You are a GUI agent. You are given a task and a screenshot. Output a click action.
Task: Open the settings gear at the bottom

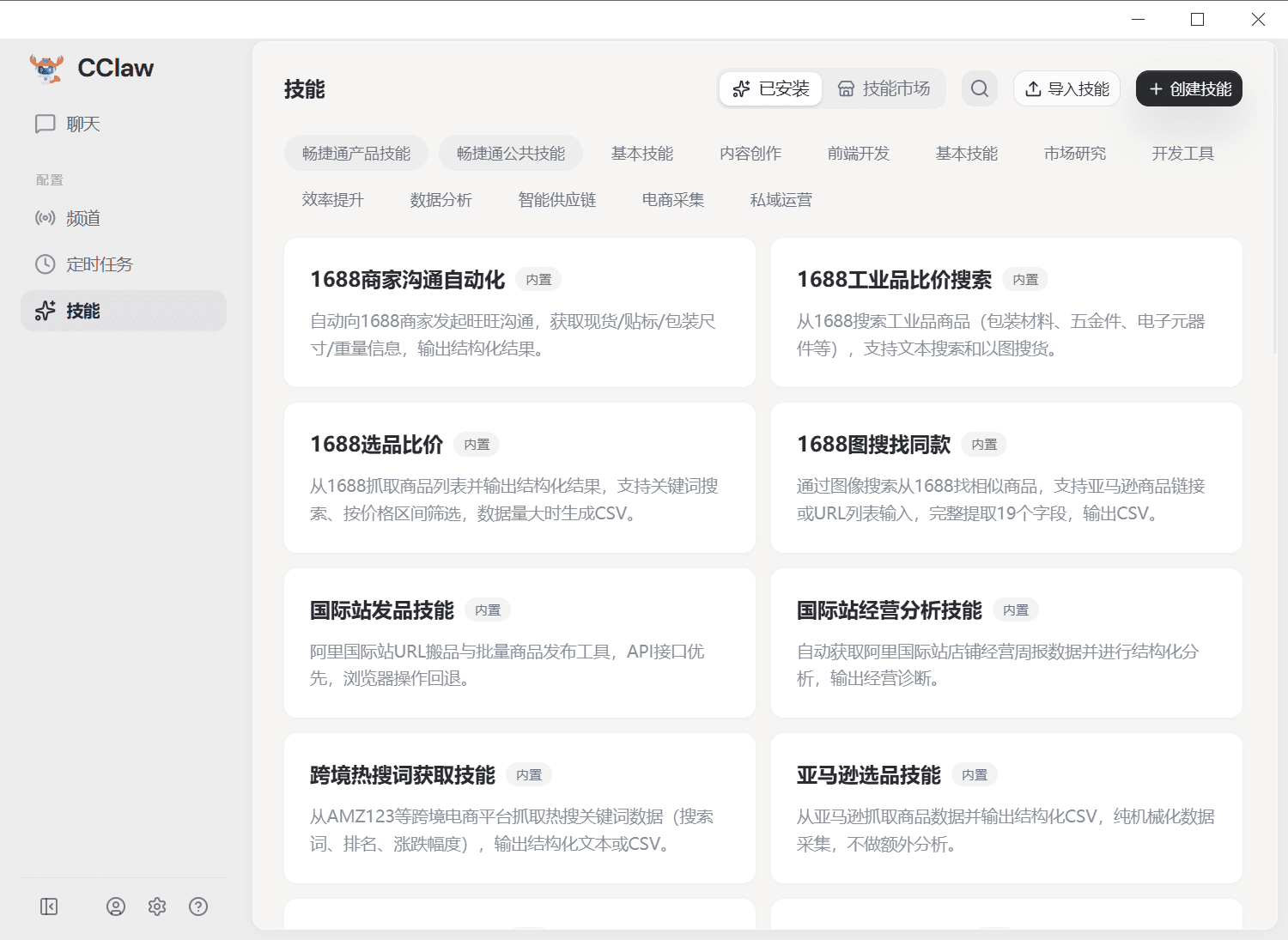coord(157,906)
